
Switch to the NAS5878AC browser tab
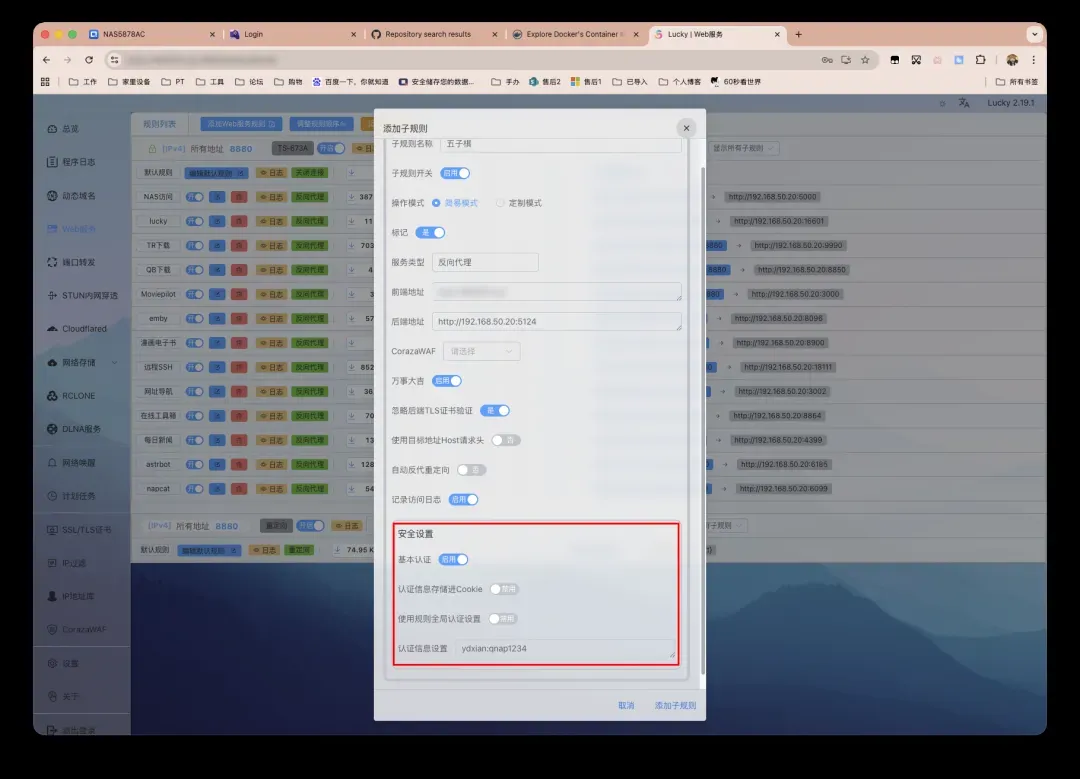coord(150,34)
